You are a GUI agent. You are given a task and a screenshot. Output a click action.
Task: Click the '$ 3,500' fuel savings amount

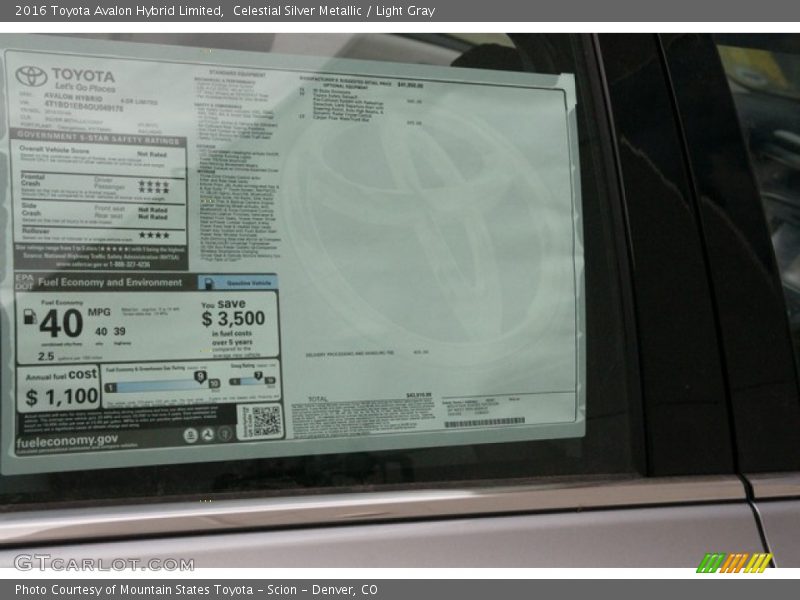[233, 319]
